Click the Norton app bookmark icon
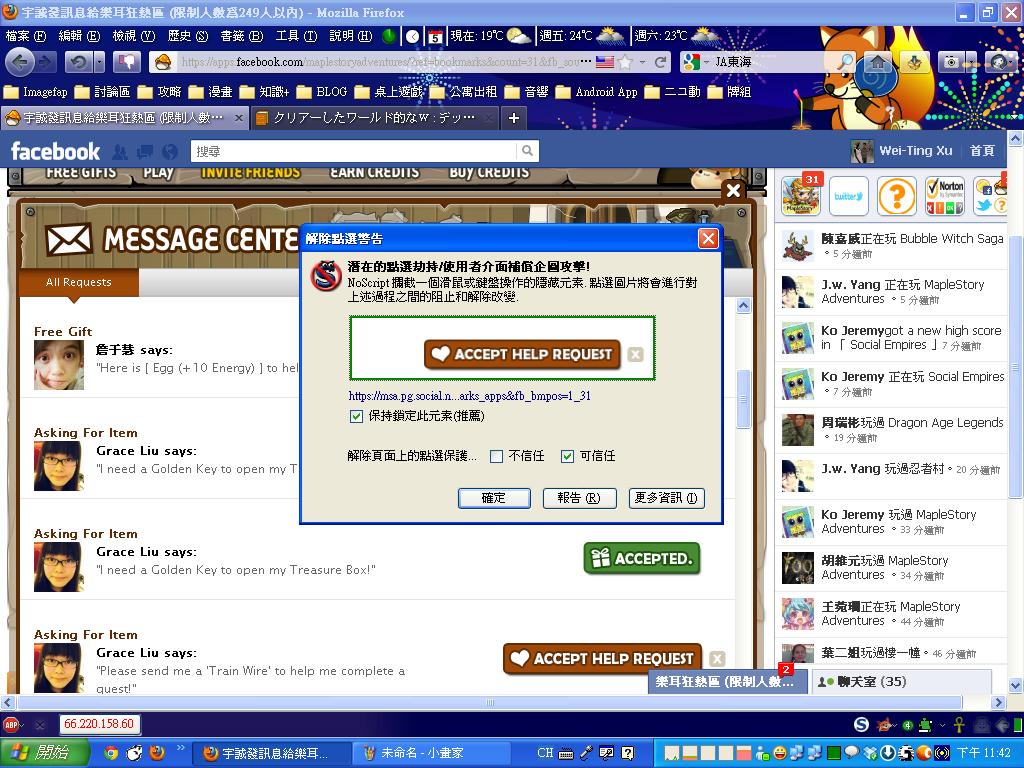 (944, 195)
